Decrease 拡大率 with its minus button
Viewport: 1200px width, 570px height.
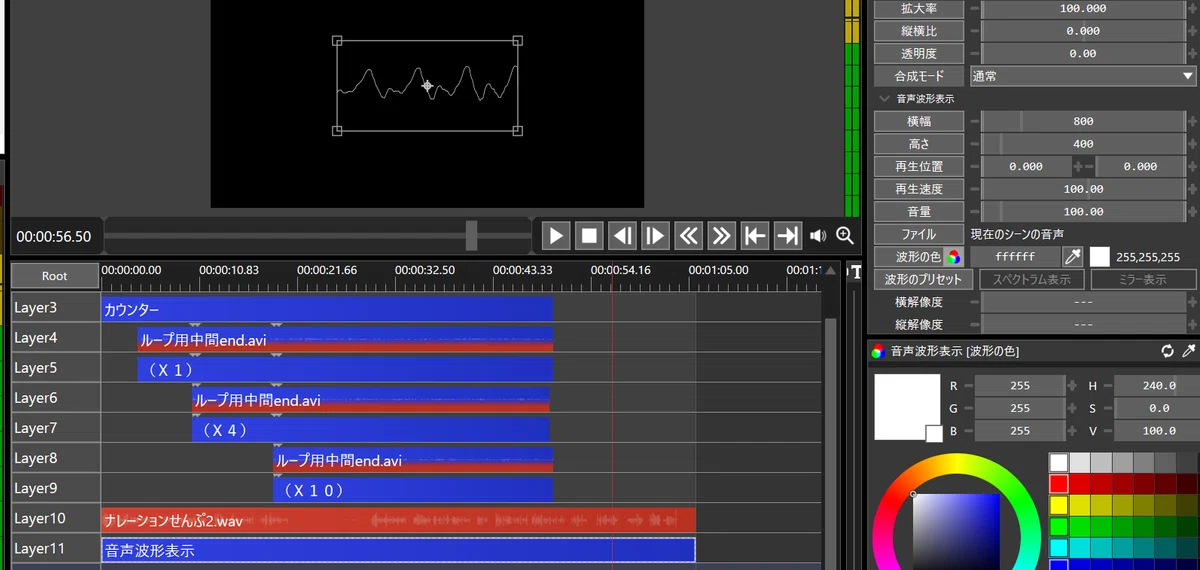[975, 8]
